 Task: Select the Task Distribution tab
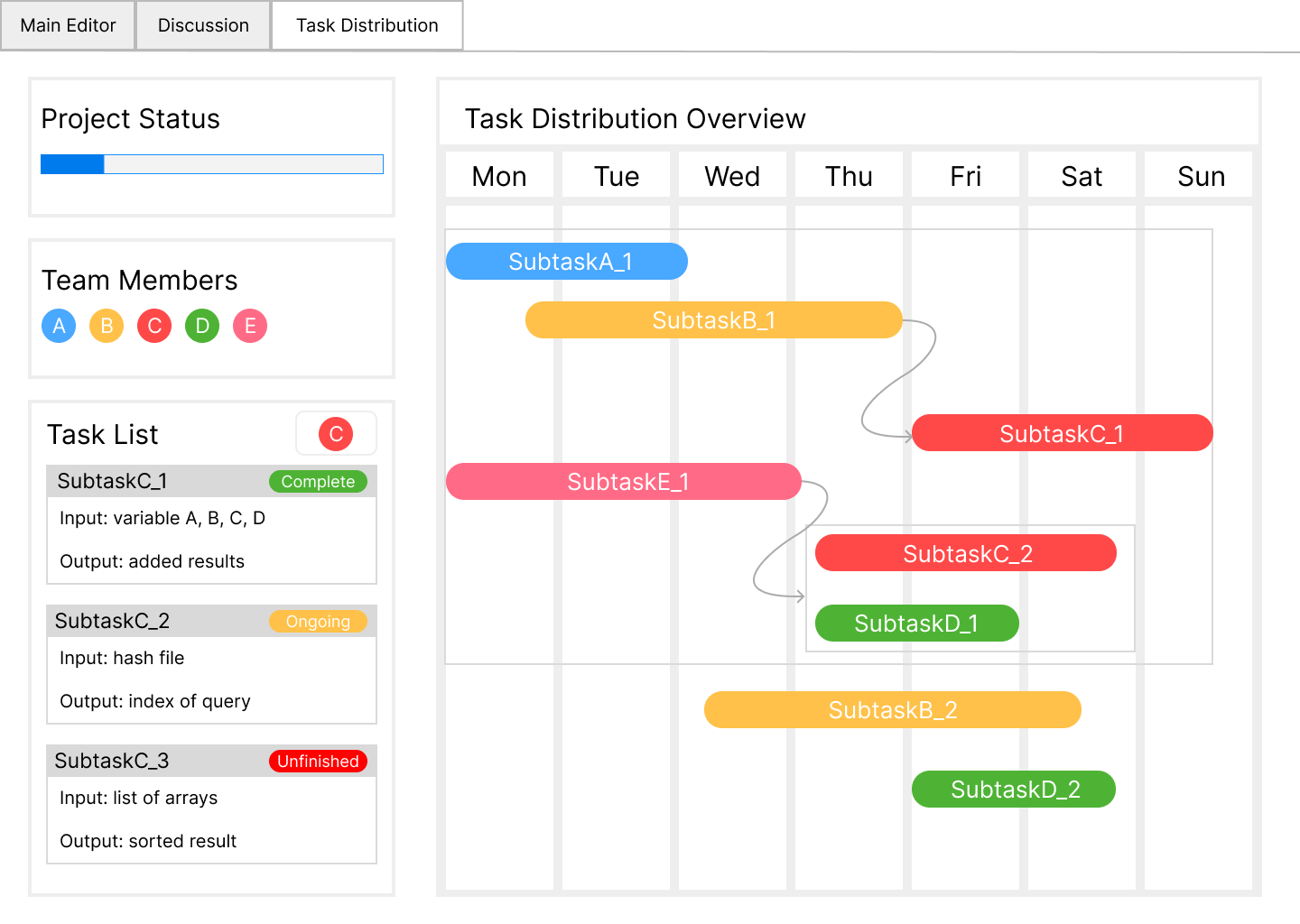point(367,25)
